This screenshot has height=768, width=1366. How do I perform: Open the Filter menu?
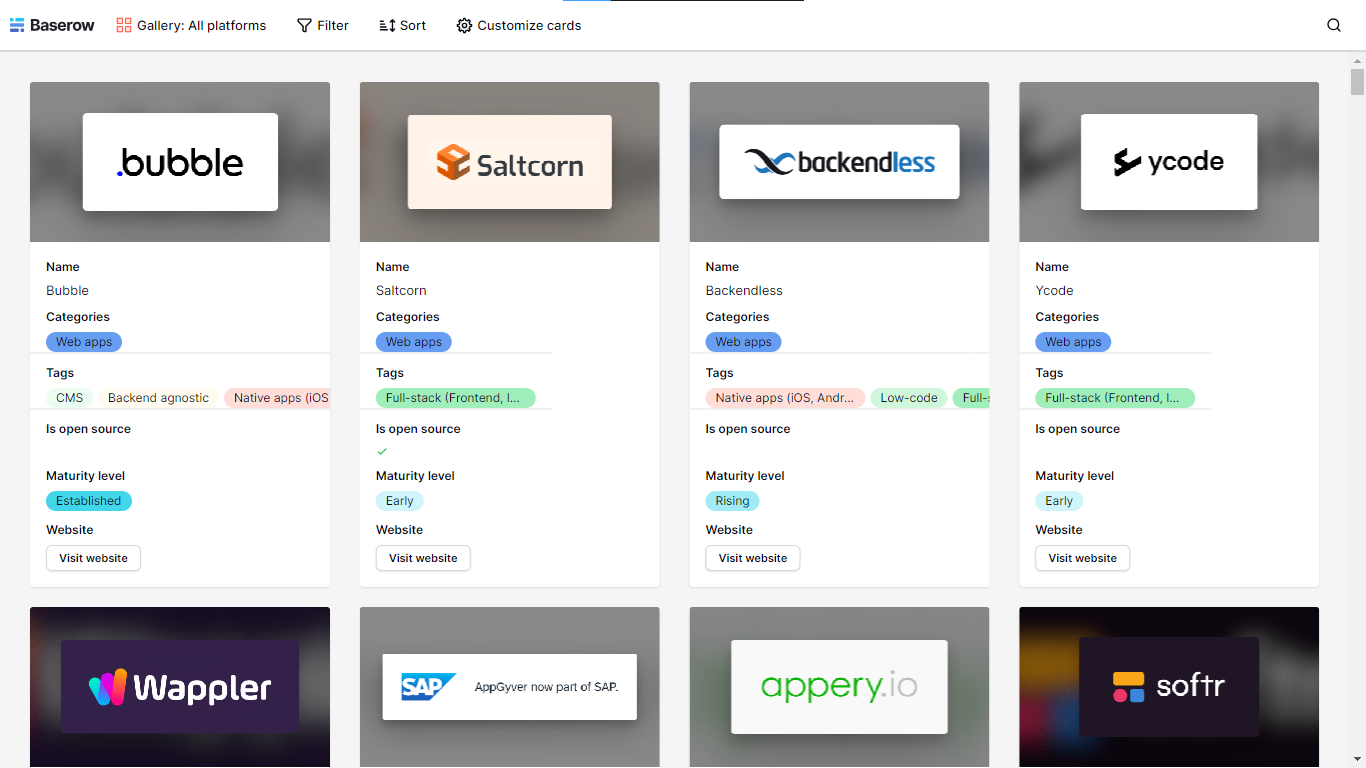click(x=323, y=25)
